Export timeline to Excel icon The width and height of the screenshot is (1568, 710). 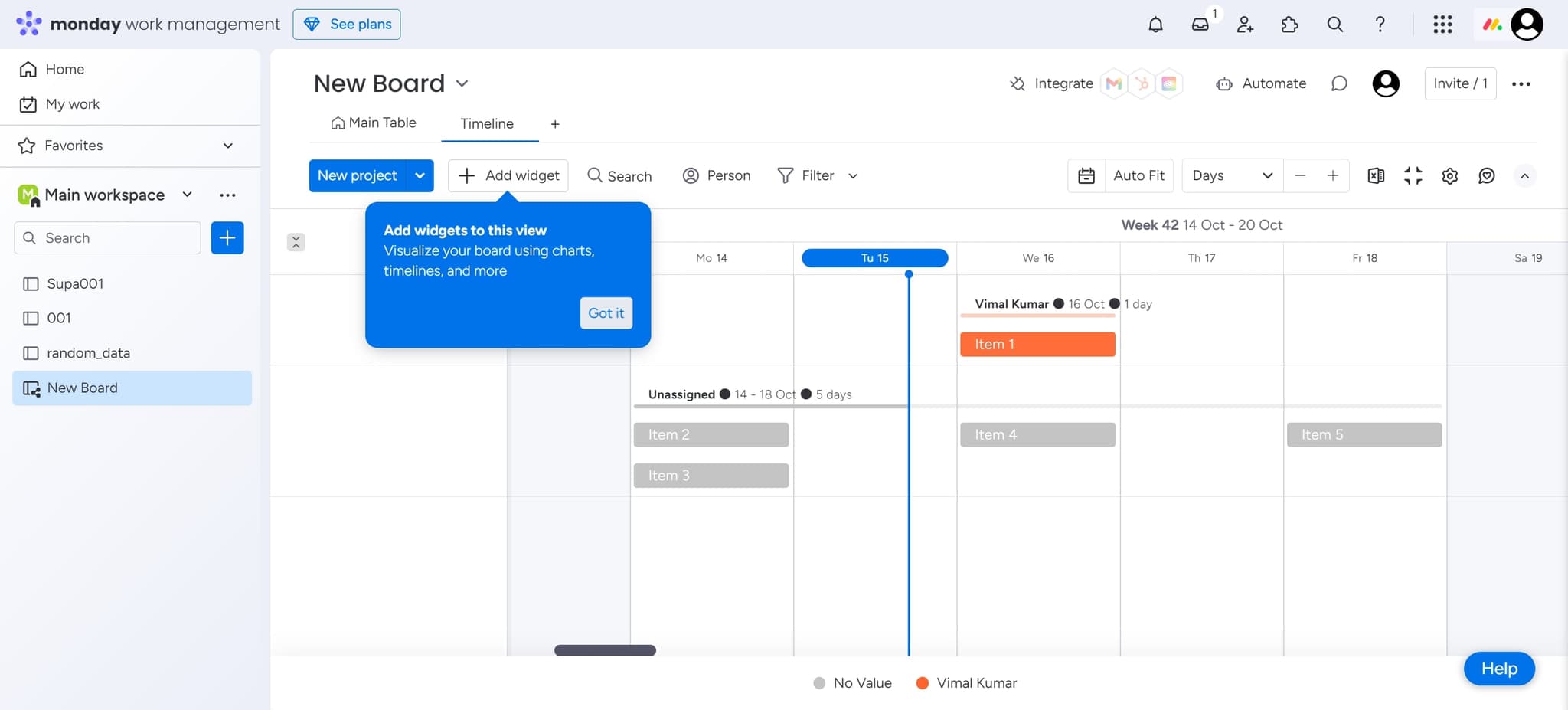1375,176
